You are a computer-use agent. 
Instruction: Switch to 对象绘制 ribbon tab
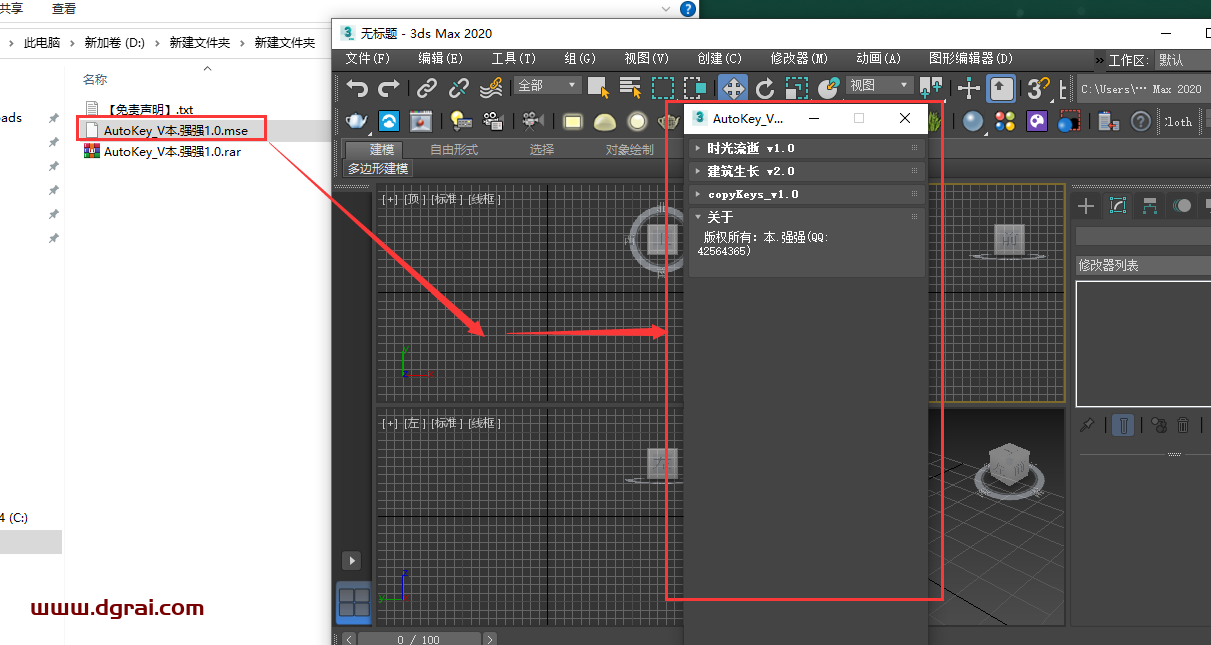pyautogui.click(x=630, y=150)
